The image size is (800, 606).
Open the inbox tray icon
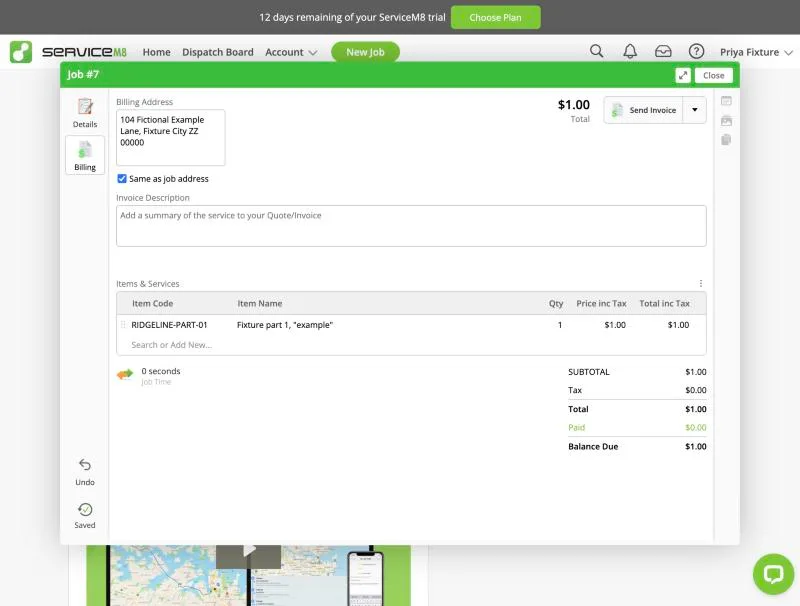663,51
